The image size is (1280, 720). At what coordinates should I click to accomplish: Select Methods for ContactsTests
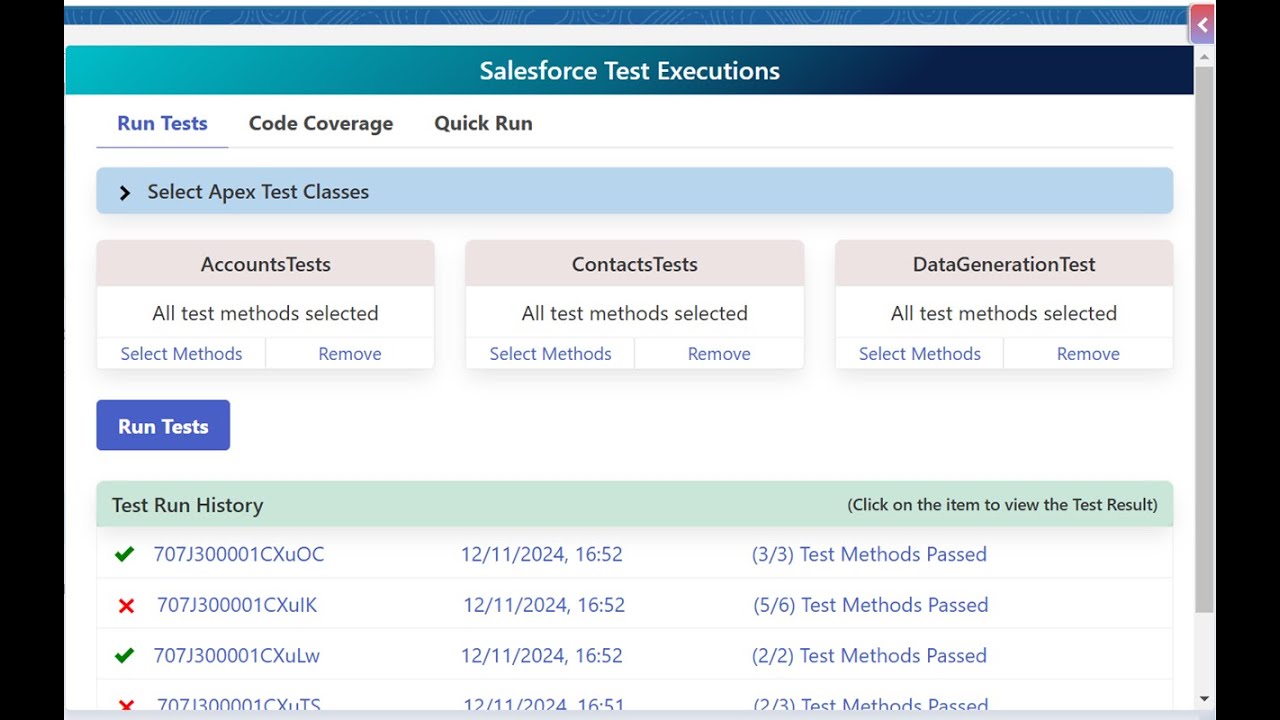[550, 354]
